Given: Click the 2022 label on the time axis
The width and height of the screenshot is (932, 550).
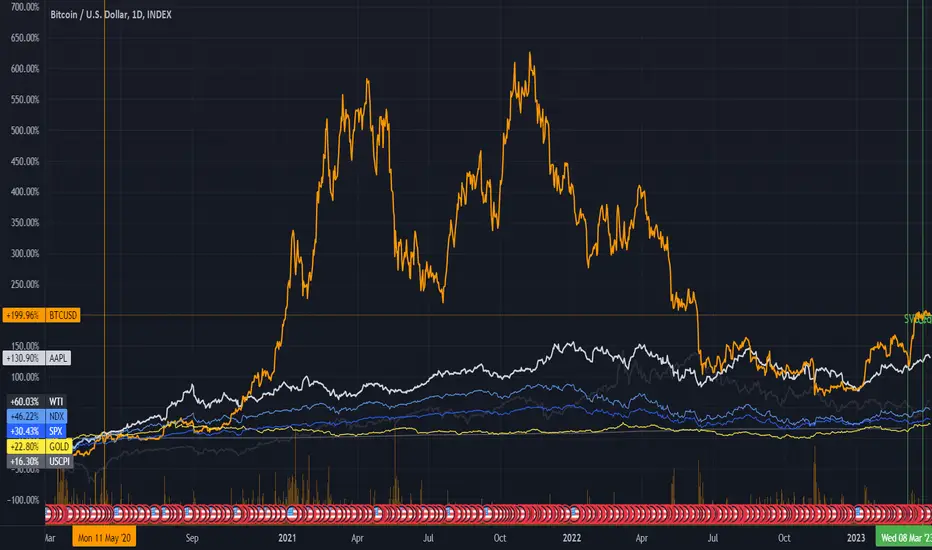Looking at the screenshot, I should tap(571, 538).
